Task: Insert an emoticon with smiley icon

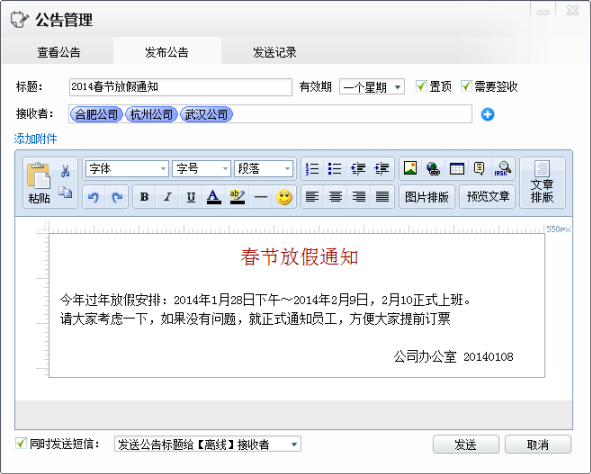Action: tap(284, 197)
